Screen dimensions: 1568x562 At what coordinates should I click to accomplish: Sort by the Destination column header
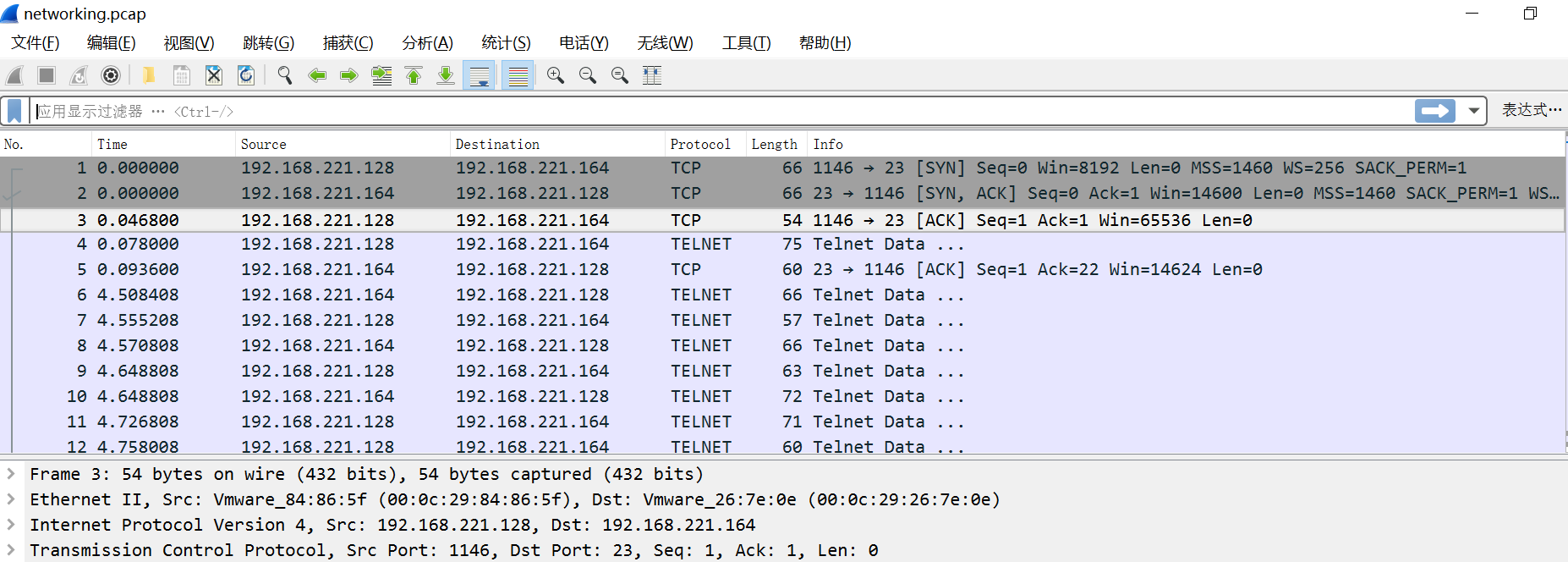point(558,144)
